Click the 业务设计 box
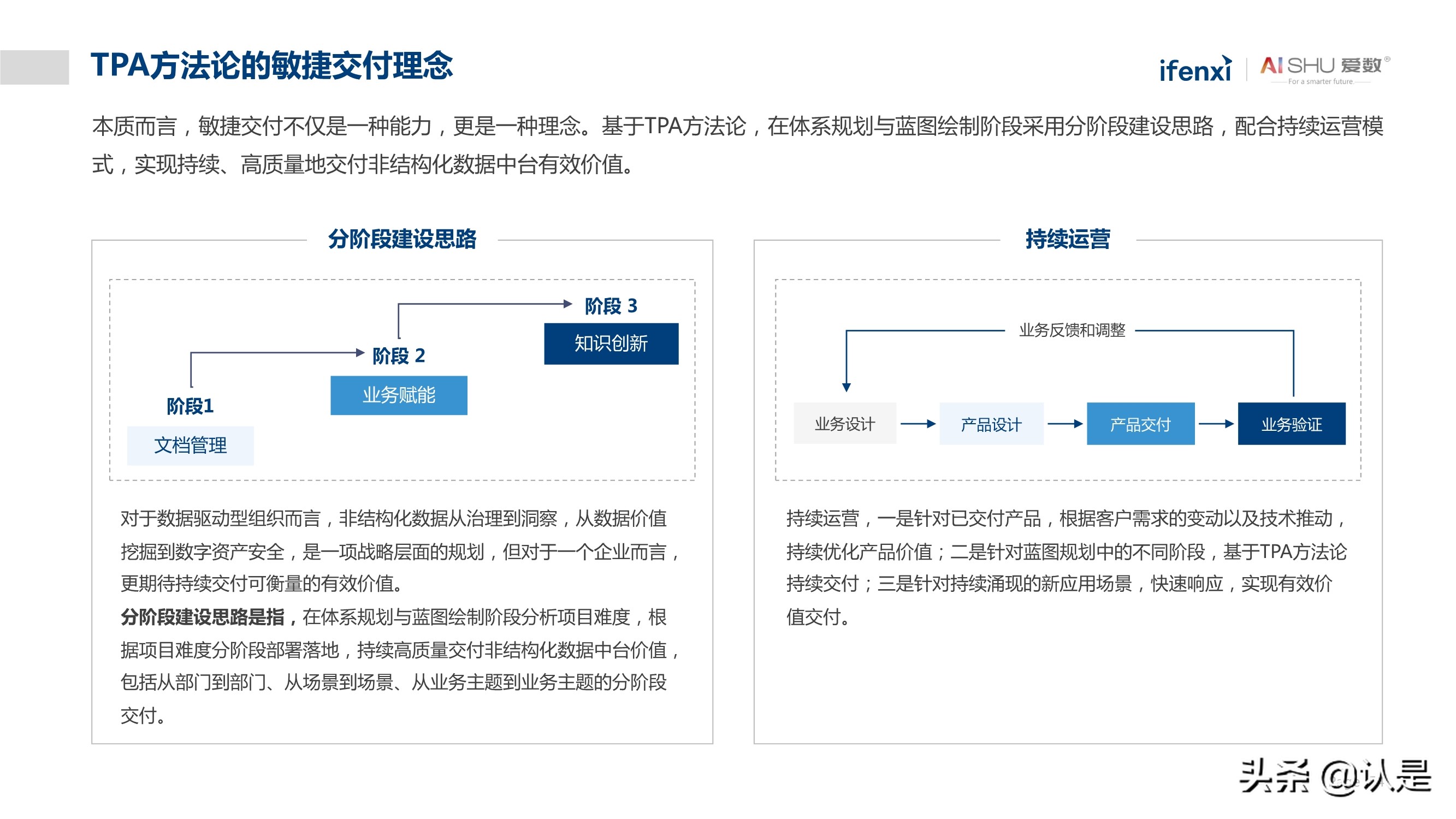The height and width of the screenshot is (819, 1456). pyautogui.click(x=844, y=424)
